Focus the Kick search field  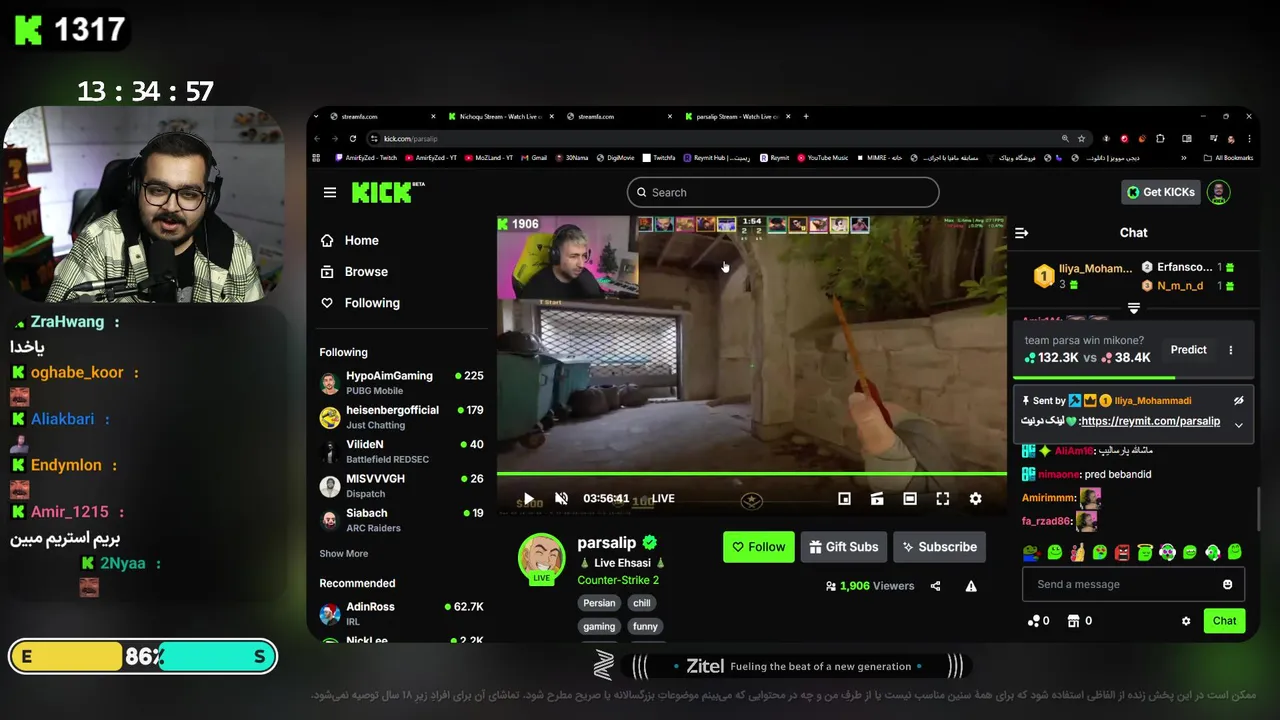point(783,192)
